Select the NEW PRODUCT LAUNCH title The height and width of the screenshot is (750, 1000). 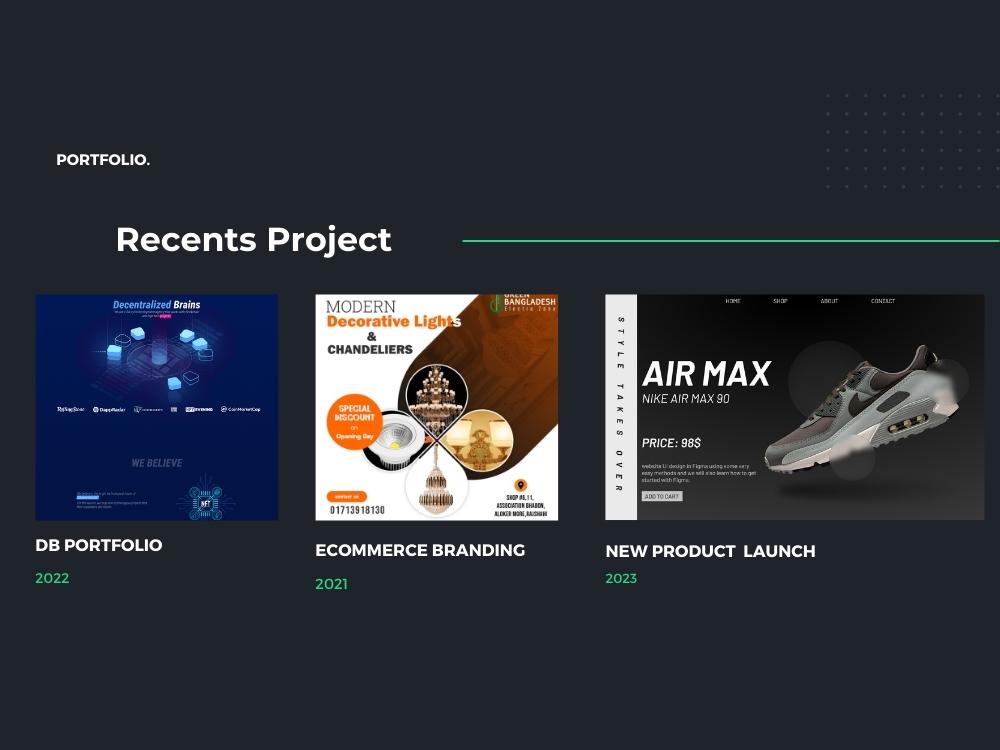point(710,551)
